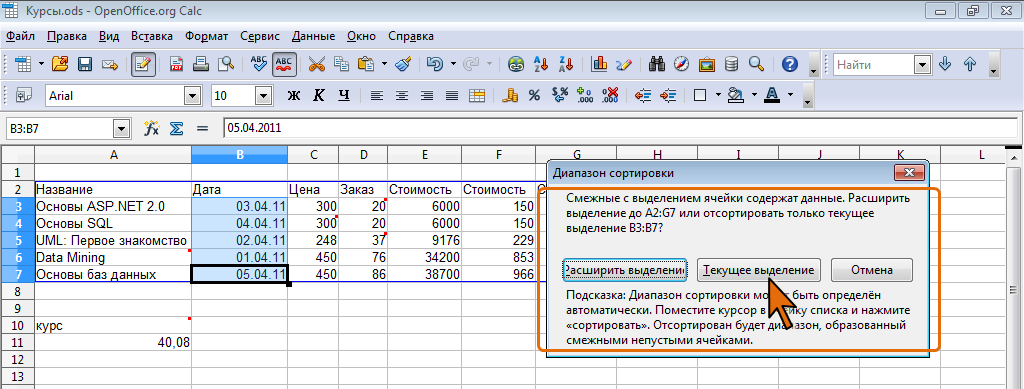Open the Gallery picture icon
The image size is (1024, 389).
coord(706,64)
